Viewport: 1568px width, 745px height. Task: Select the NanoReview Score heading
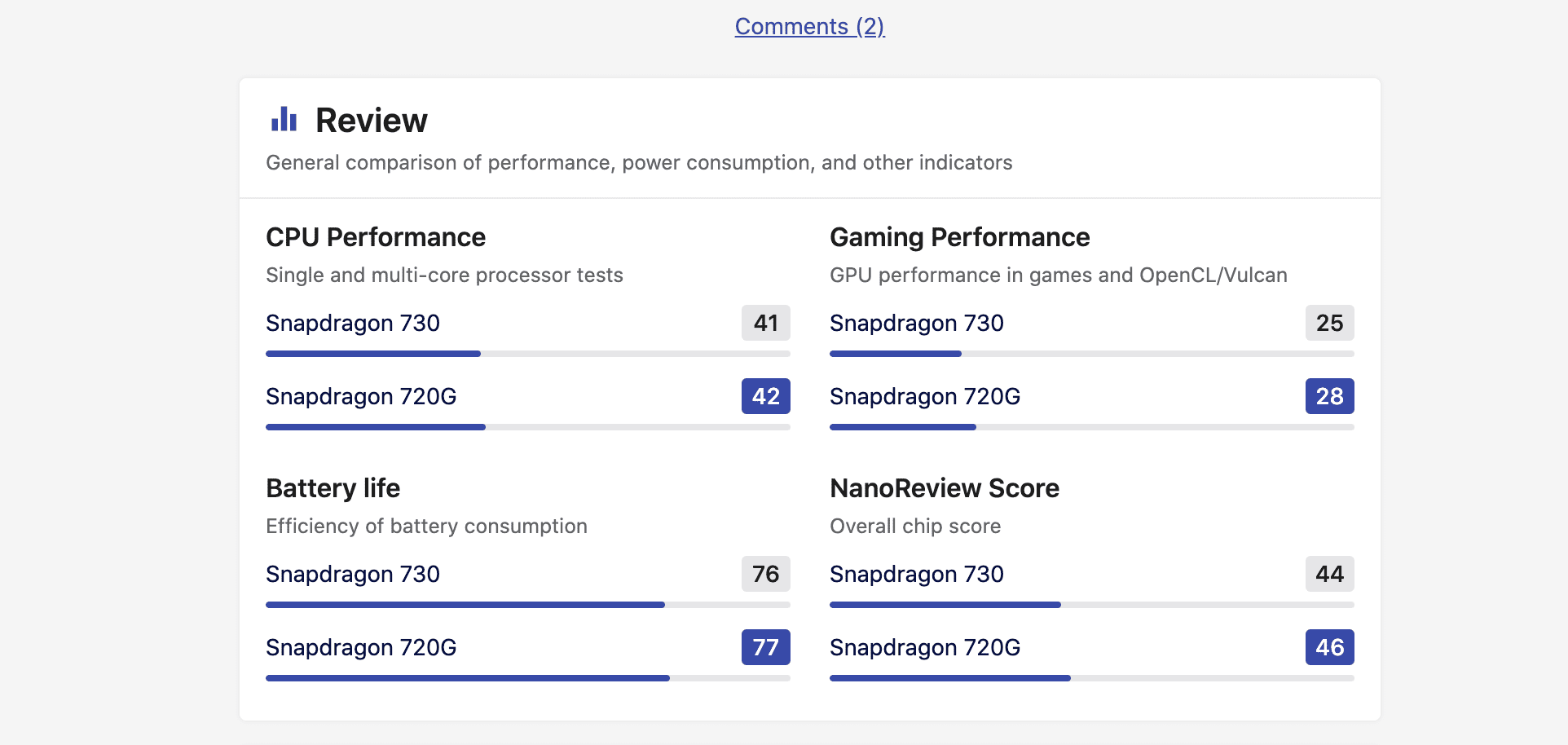(945, 488)
